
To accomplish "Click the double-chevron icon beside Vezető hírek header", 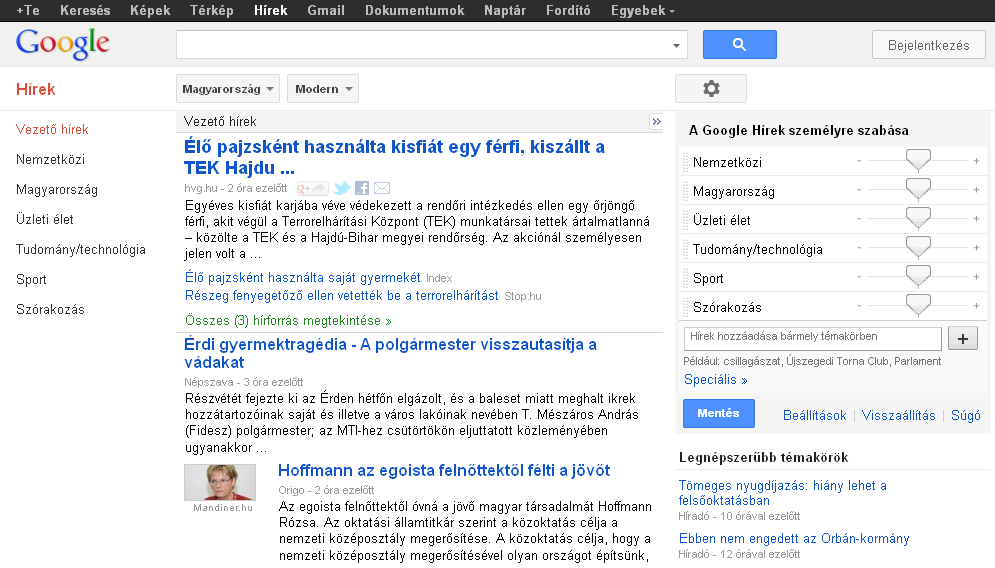I will pyautogui.click(x=656, y=121).
